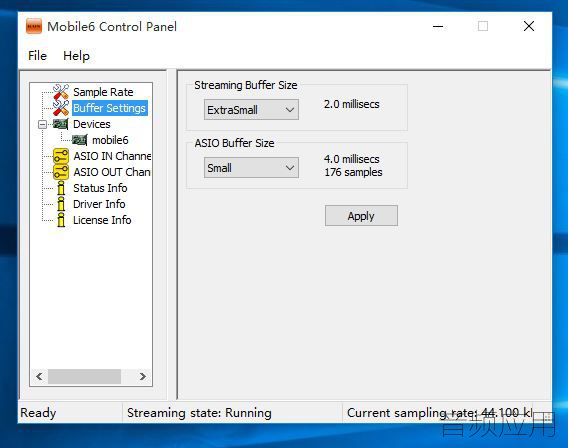The width and height of the screenshot is (568, 448).
Task: Open the Help menu
Action: pyautogui.click(x=76, y=56)
